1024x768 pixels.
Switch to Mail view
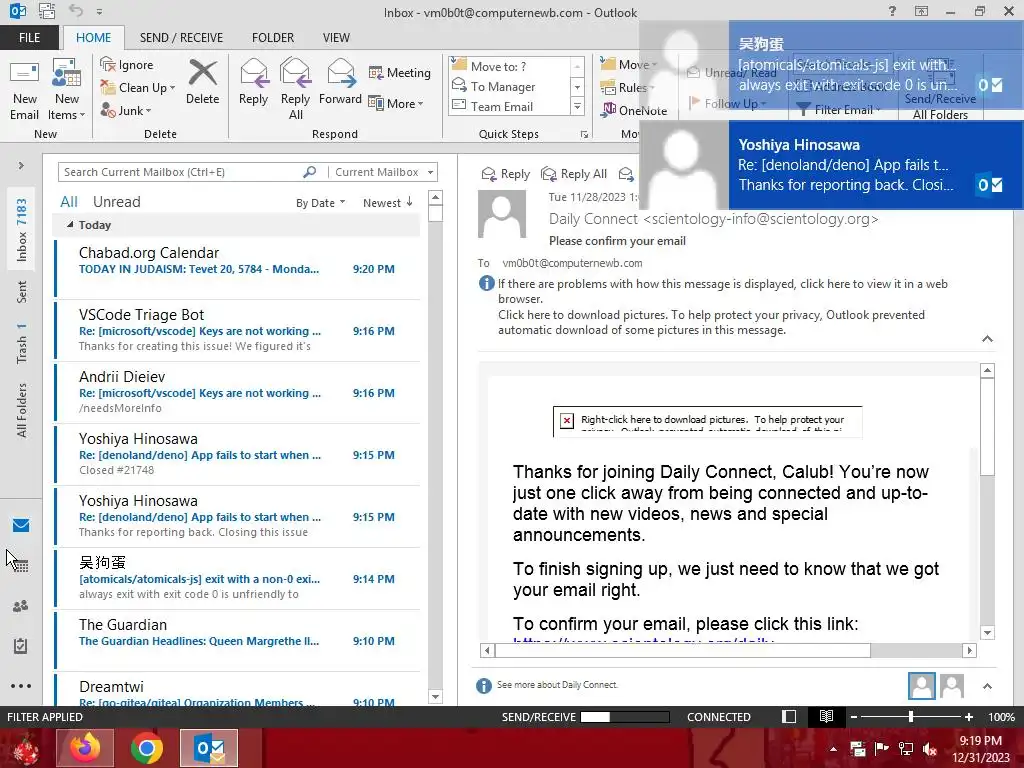21,525
